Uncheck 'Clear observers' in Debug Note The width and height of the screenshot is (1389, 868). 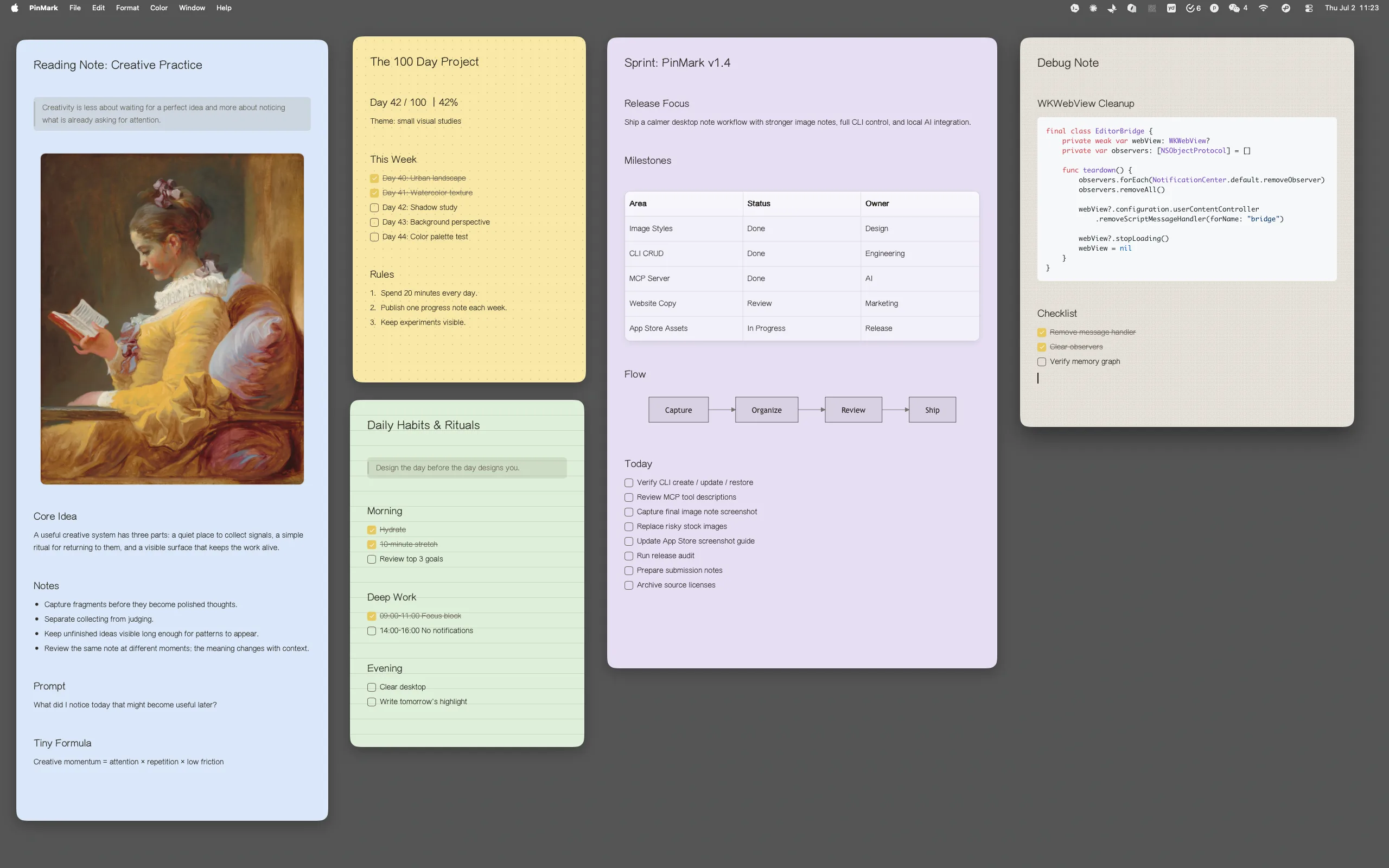[x=1041, y=347]
